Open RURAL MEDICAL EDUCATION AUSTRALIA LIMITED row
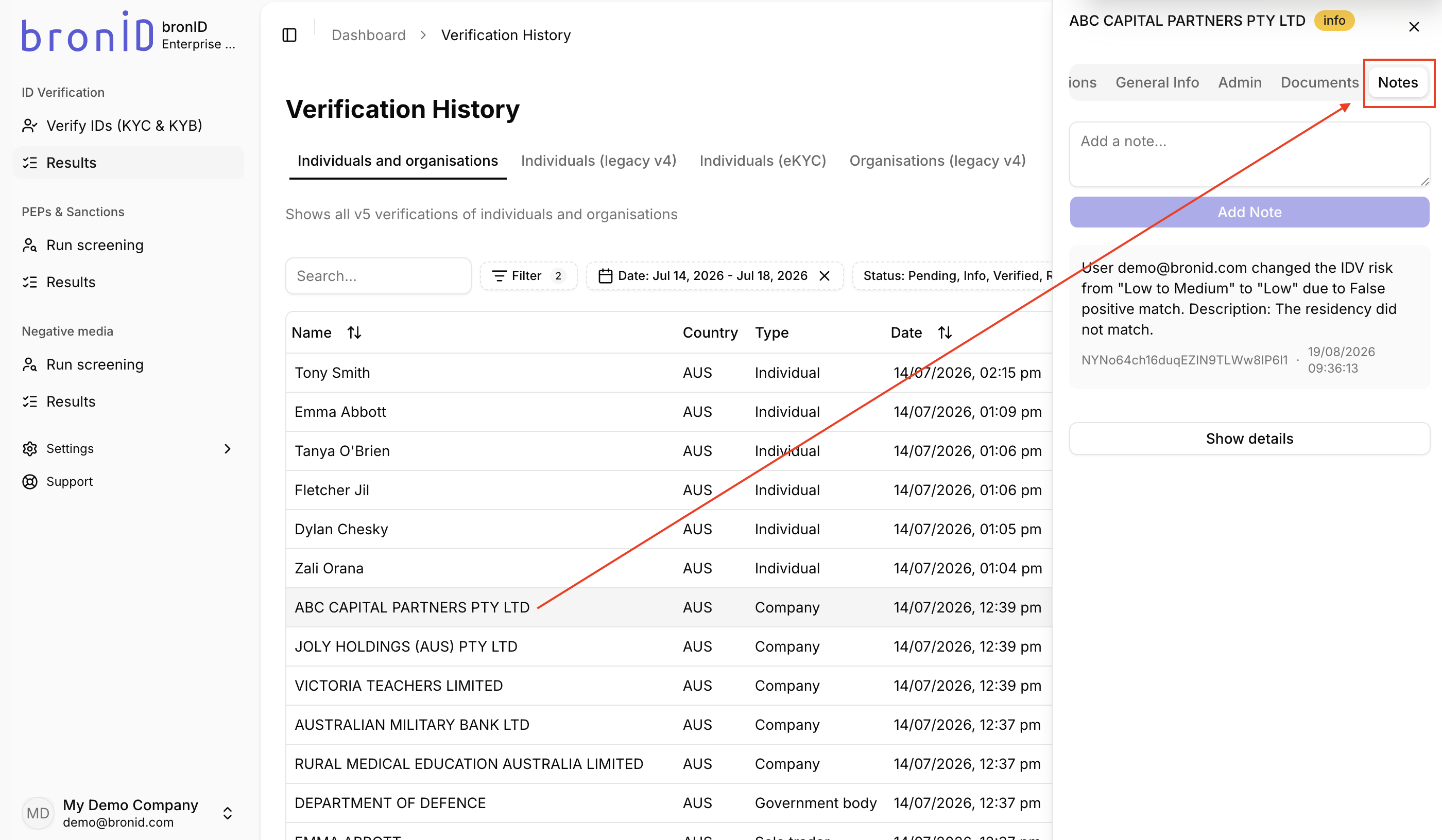Viewport: 1442px width, 840px height. [x=668, y=764]
